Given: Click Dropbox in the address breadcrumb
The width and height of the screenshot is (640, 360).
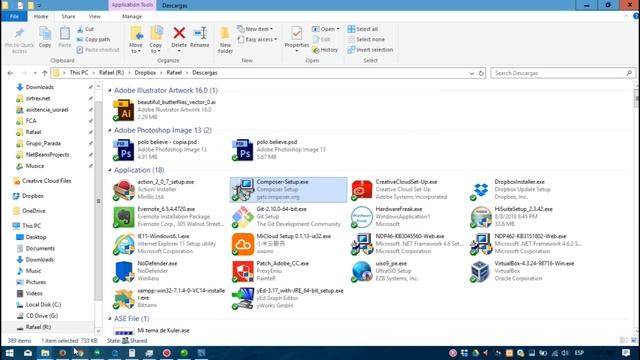Looking at the screenshot, I should tap(145, 73).
